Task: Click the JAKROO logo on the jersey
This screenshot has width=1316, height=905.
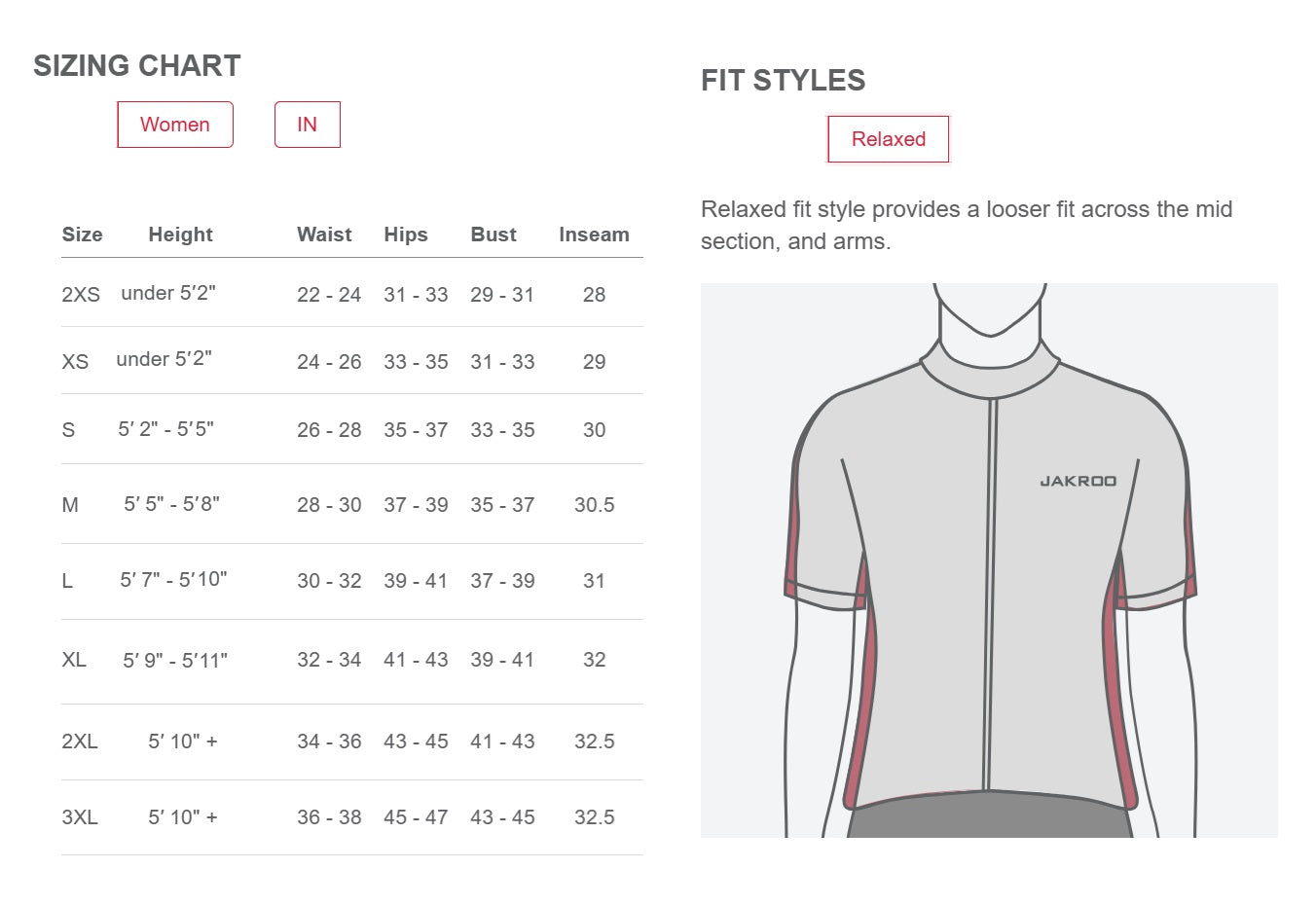Action: [1078, 481]
